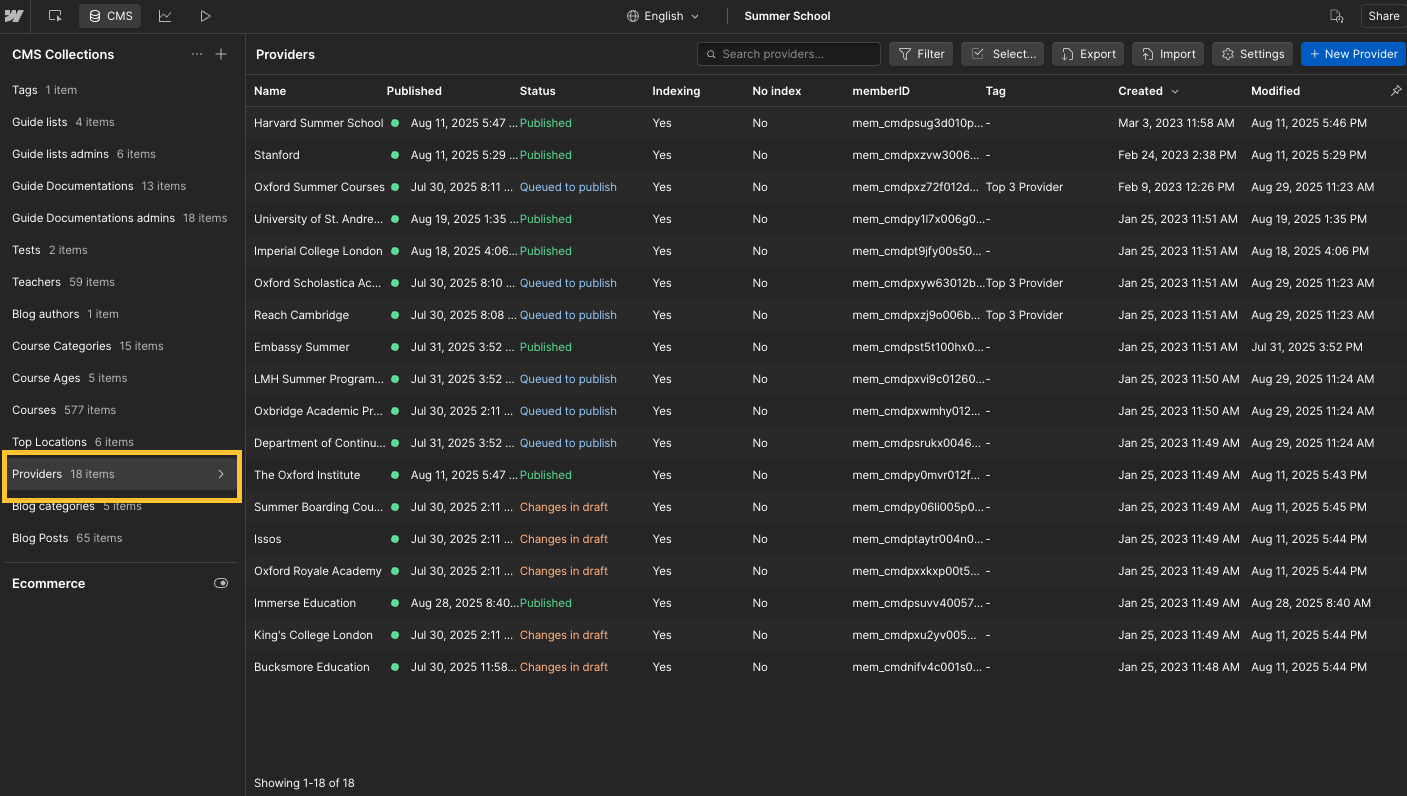
Task: Click Changes in draft status for Issos
Action: [564, 539]
